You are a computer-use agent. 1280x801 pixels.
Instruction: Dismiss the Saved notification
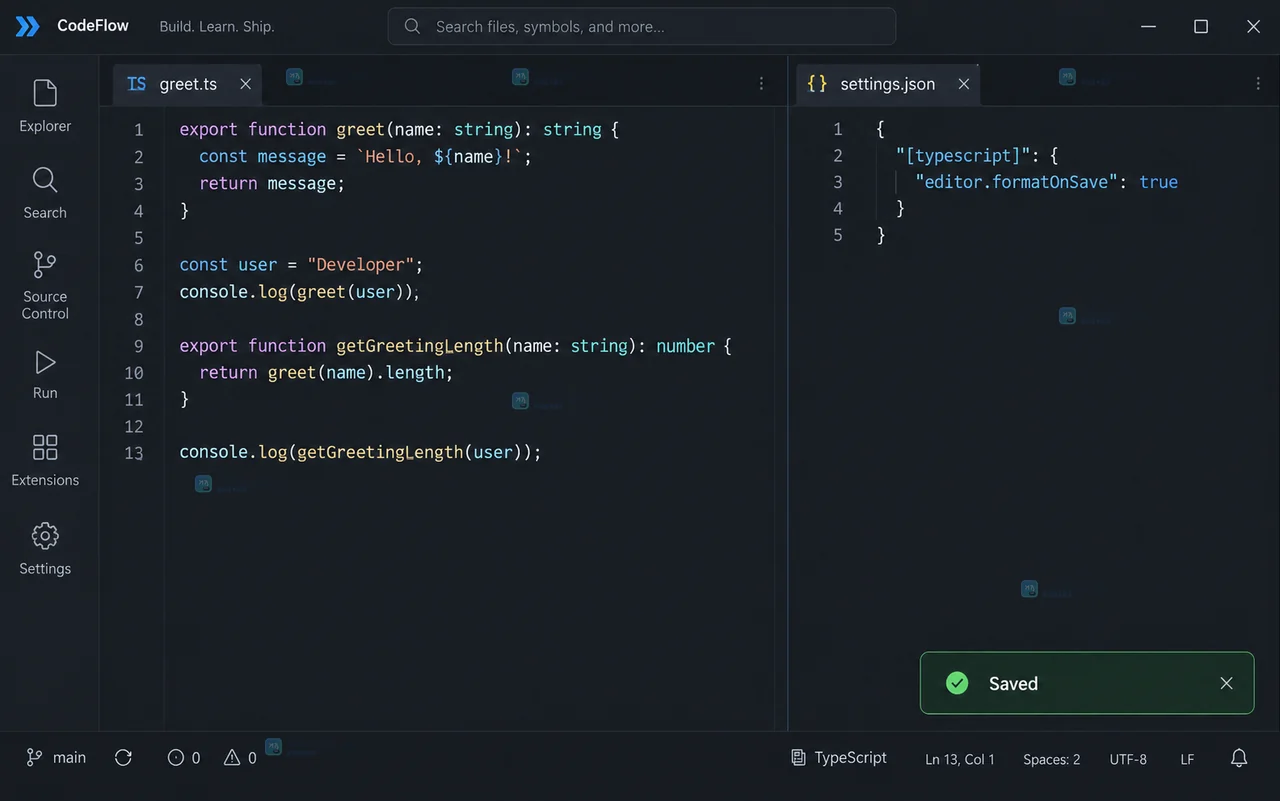pyautogui.click(x=1227, y=683)
